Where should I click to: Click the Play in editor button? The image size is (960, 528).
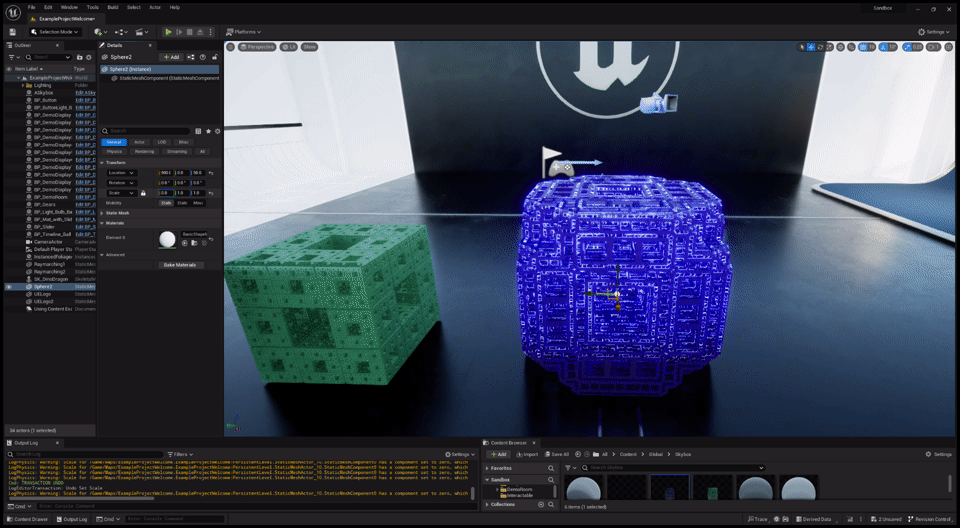point(168,32)
